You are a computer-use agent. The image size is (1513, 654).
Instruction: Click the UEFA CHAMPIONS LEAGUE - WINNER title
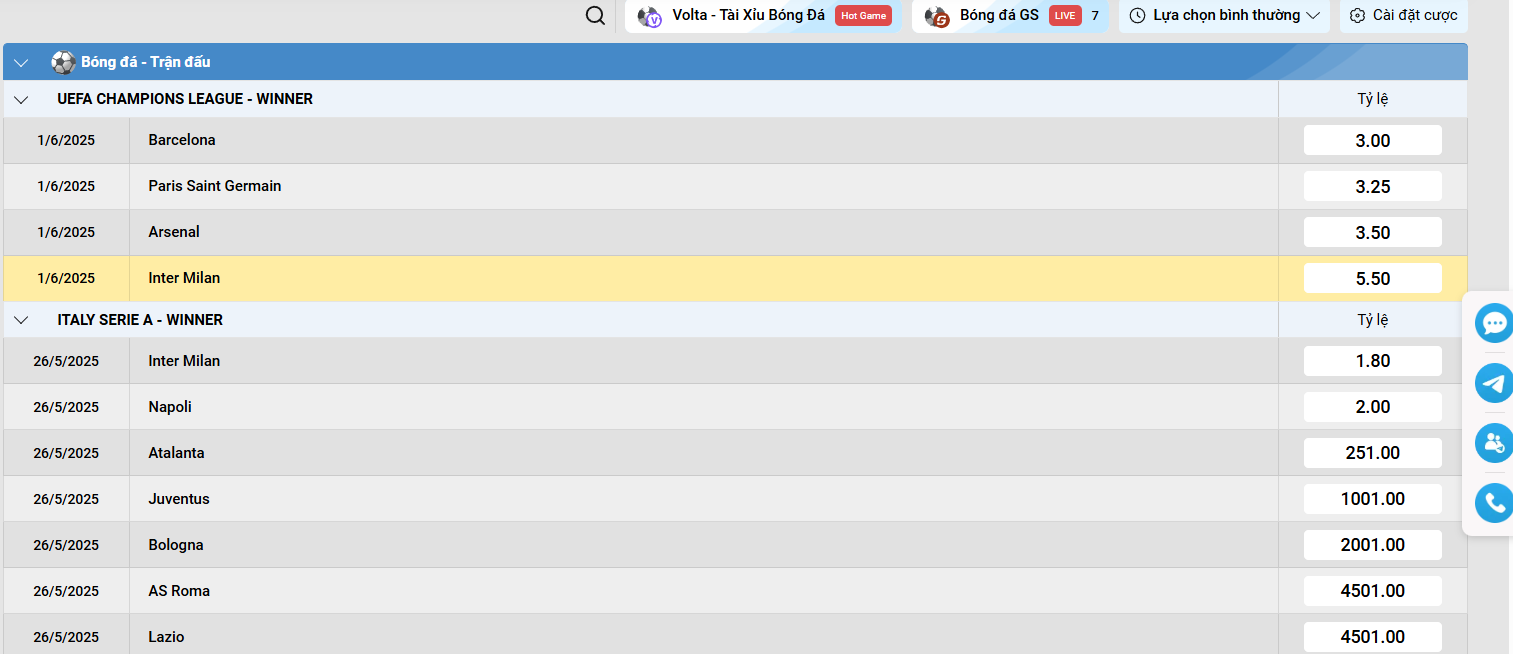(185, 99)
